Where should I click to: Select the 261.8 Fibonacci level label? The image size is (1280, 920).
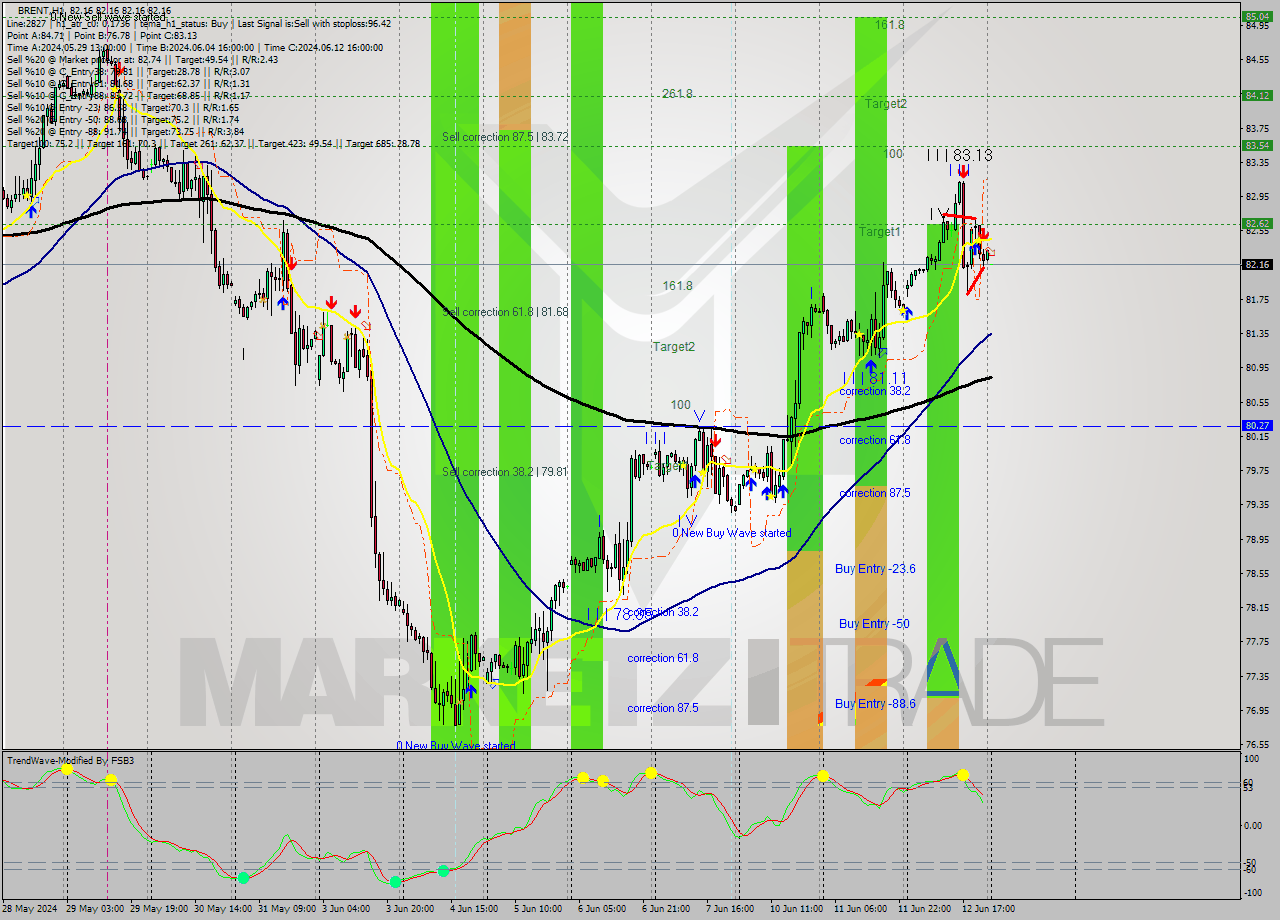[677, 94]
